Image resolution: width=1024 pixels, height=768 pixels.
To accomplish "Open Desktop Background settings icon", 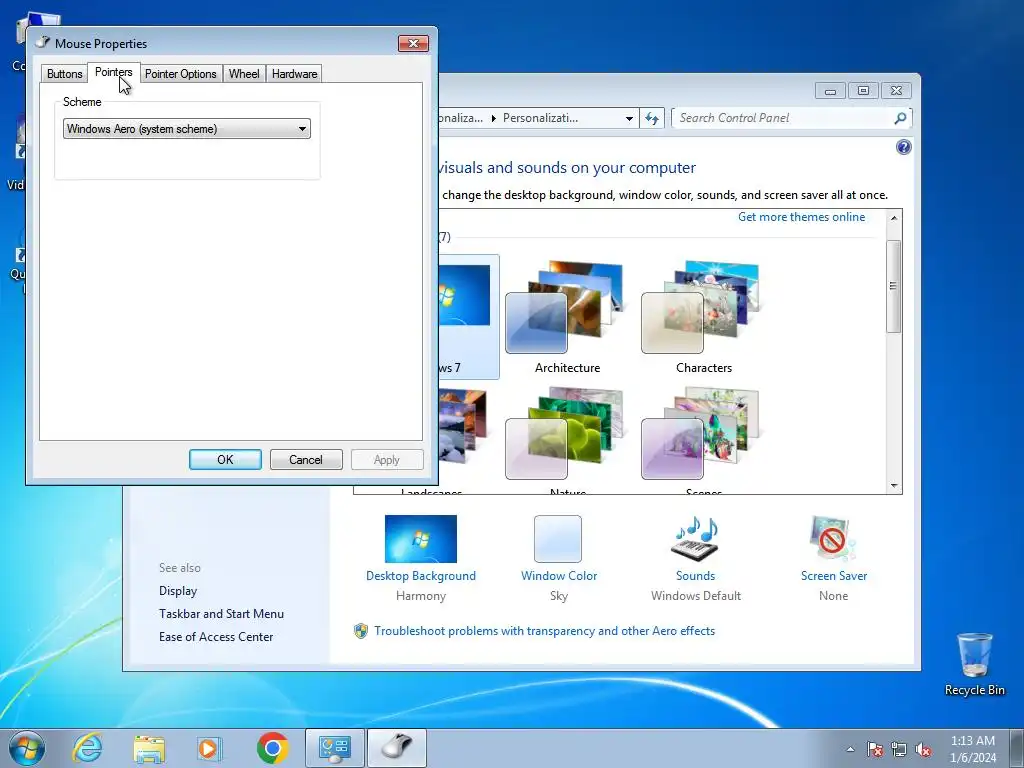I will point(421,539).
